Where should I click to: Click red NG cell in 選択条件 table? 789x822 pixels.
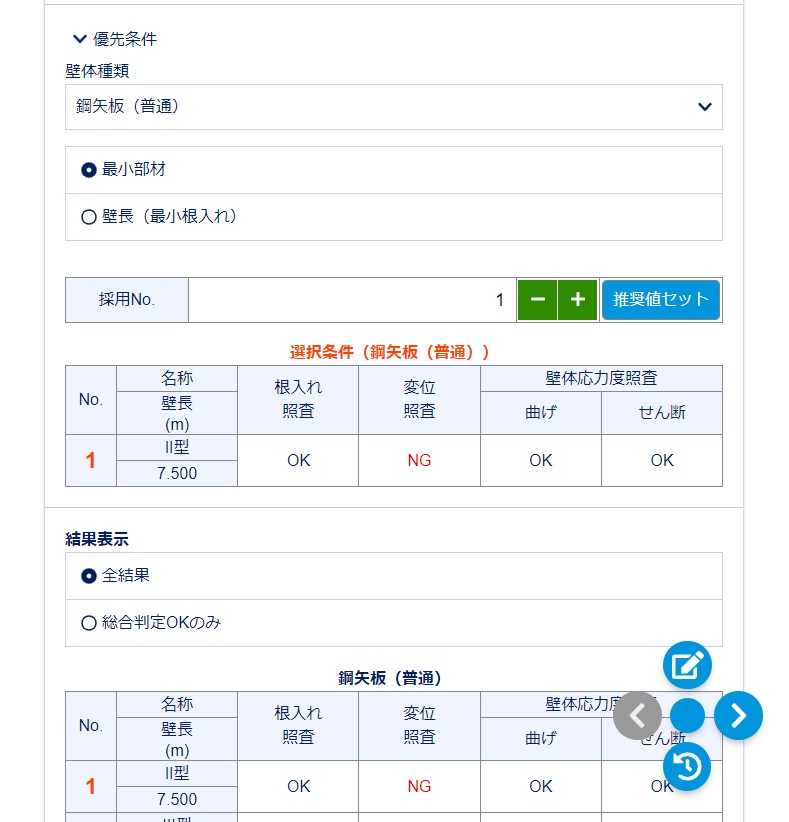click(419, 461)
